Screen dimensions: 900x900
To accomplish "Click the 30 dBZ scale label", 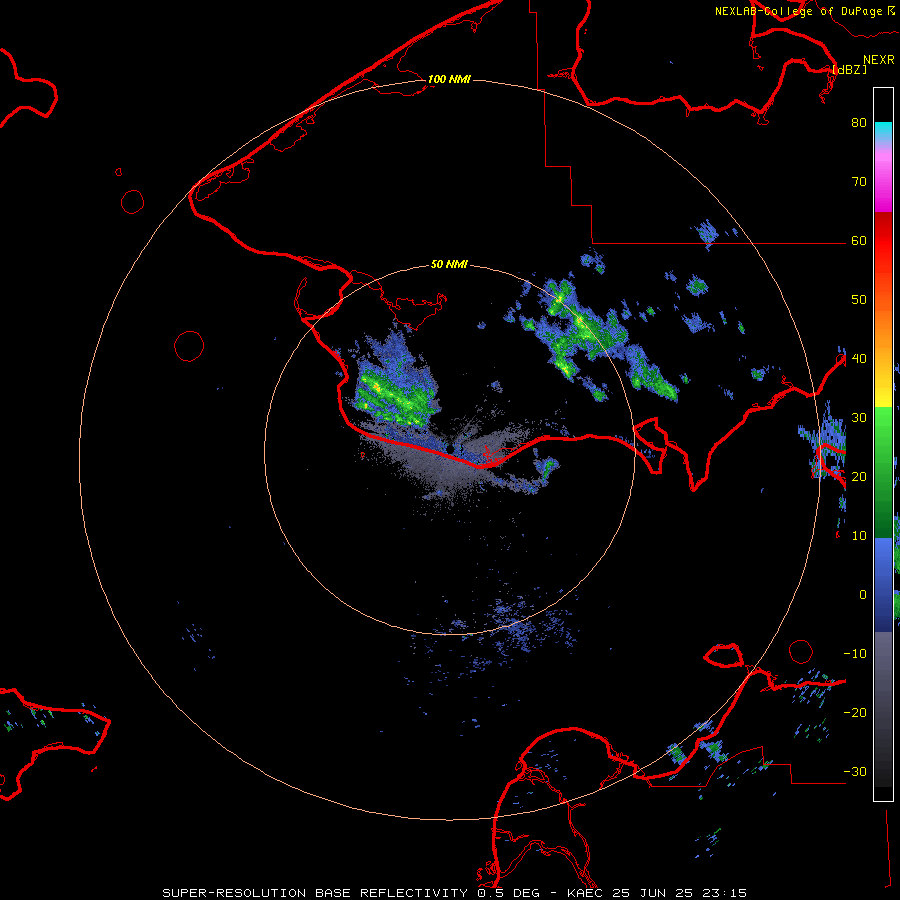I will point(859,418).
